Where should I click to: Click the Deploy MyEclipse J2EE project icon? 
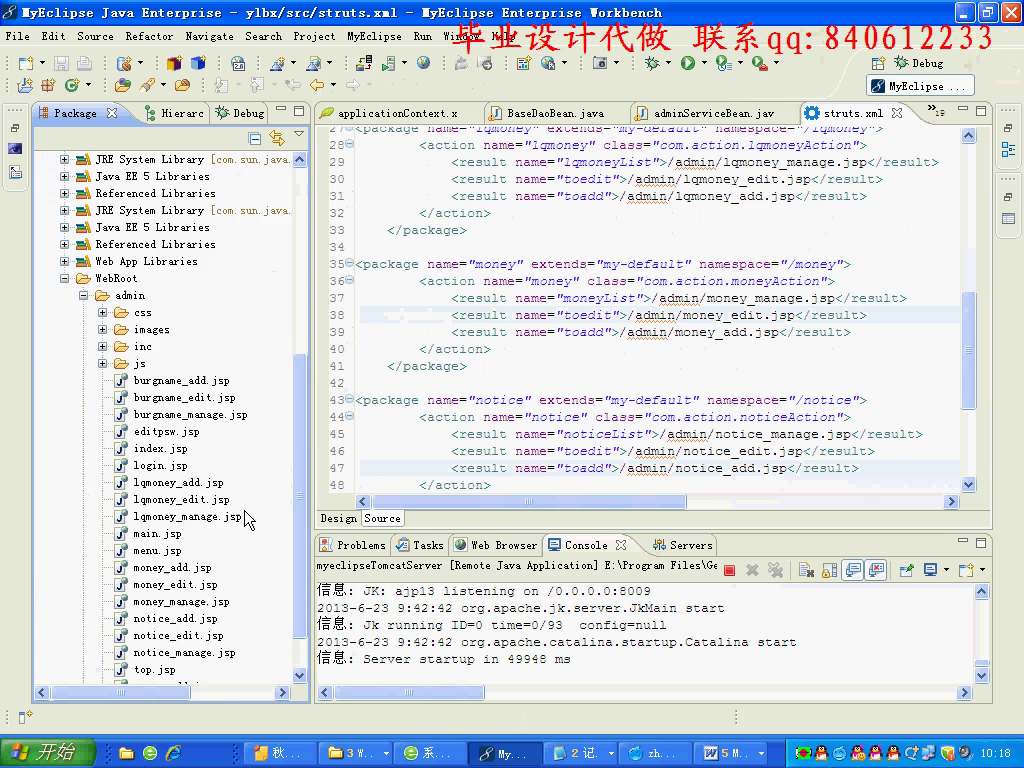tap(364, 63)
